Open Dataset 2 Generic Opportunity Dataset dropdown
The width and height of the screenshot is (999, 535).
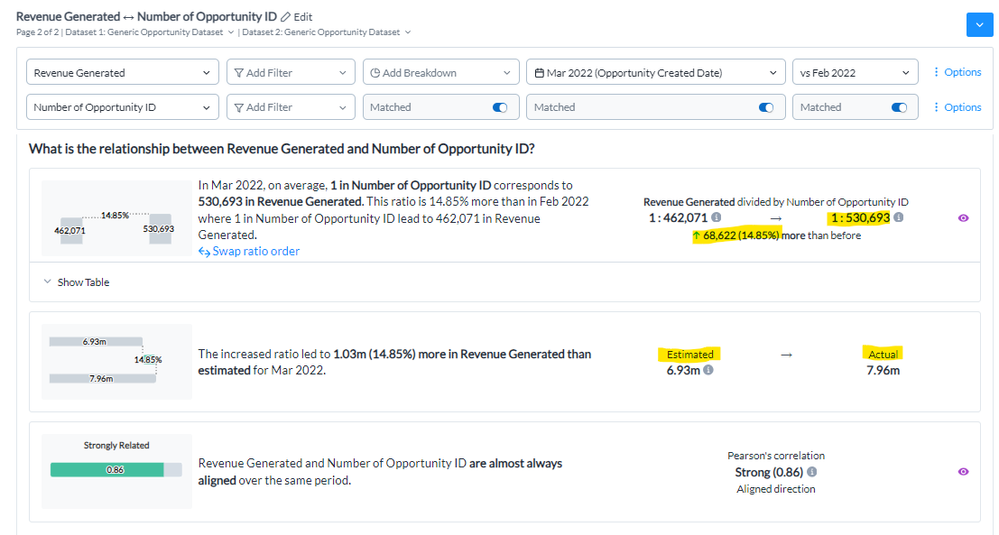[x=327, y=32]
